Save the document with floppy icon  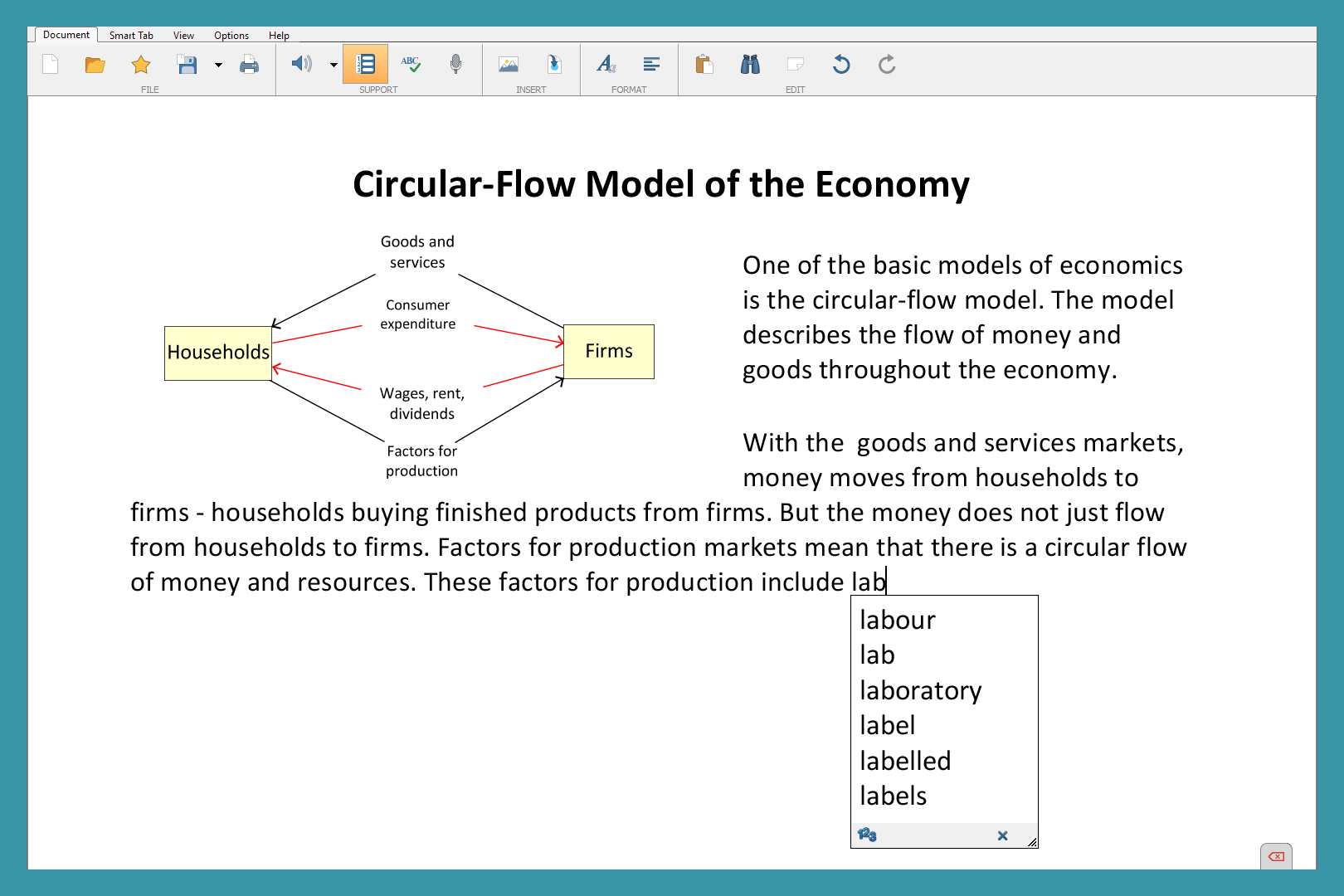pos(187,65)
